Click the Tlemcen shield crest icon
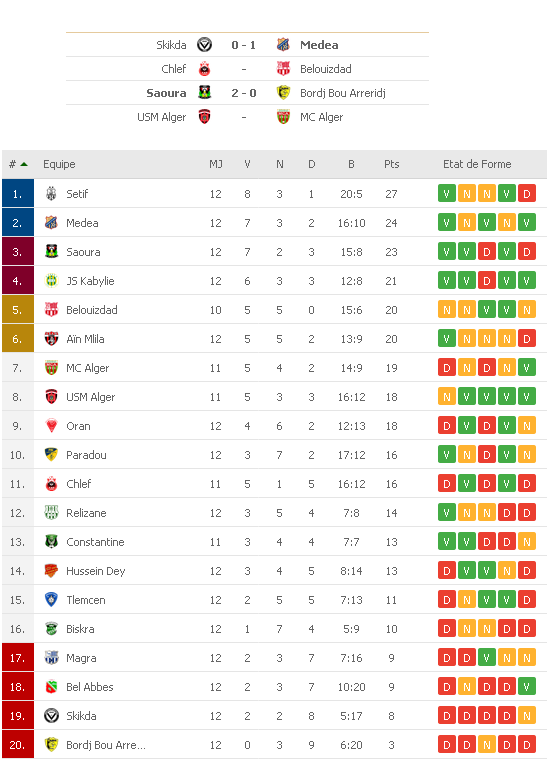 pyautogui.click(x=51, y=600)
